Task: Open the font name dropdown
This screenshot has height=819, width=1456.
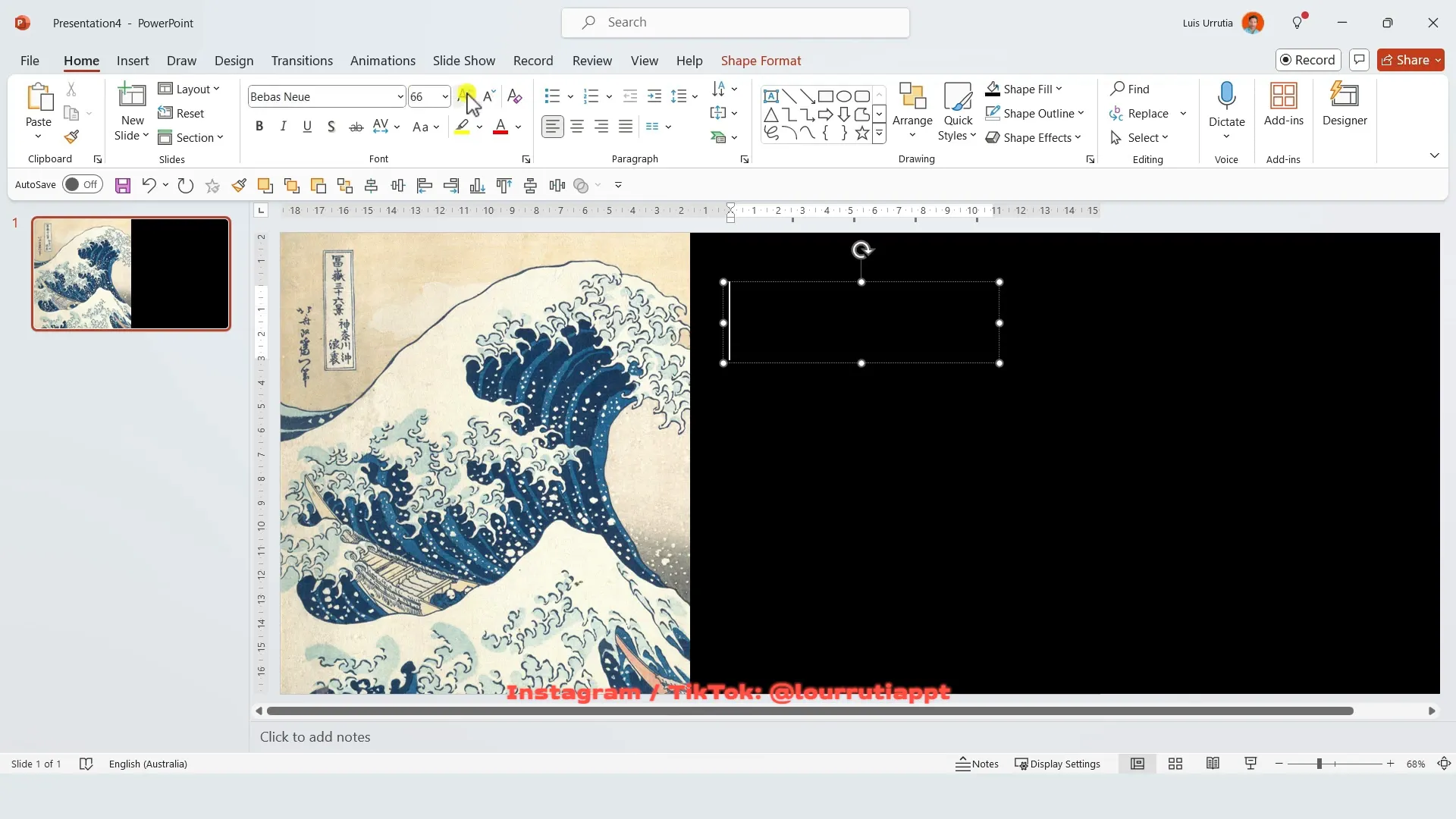Action: (x=400, y=96)
